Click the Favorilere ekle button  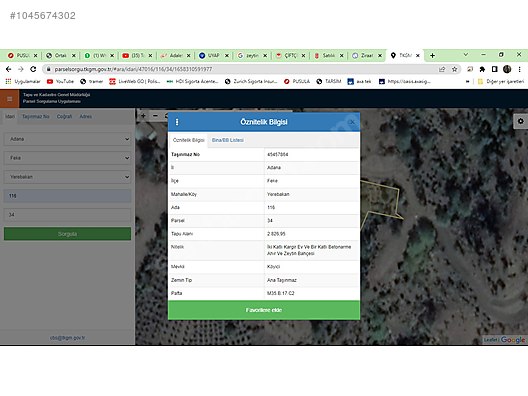pos(264,310)
